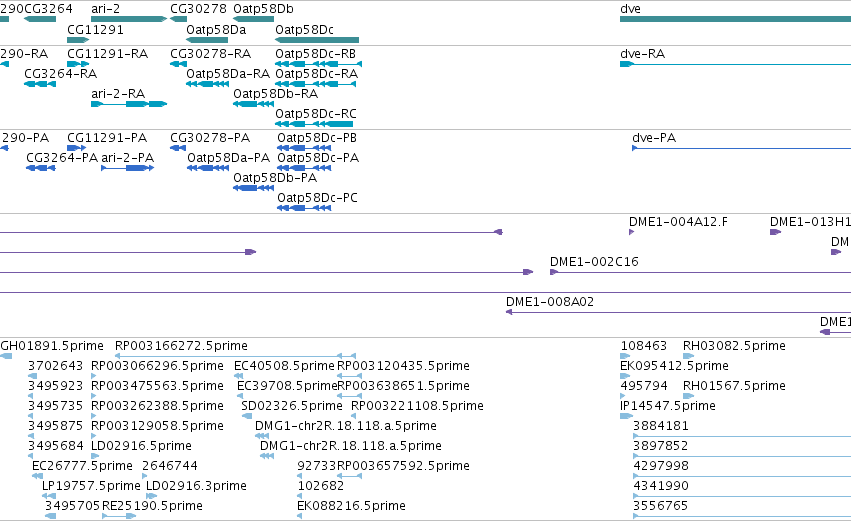Open the EC26777.5prime EST
Screen dimensions: 851x521
[x=82, y=466]
